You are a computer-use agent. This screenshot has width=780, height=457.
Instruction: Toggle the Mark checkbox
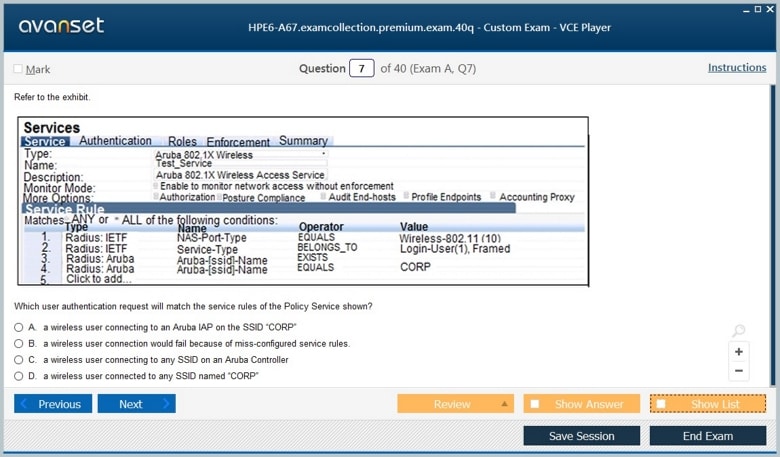tap(18, 69)
